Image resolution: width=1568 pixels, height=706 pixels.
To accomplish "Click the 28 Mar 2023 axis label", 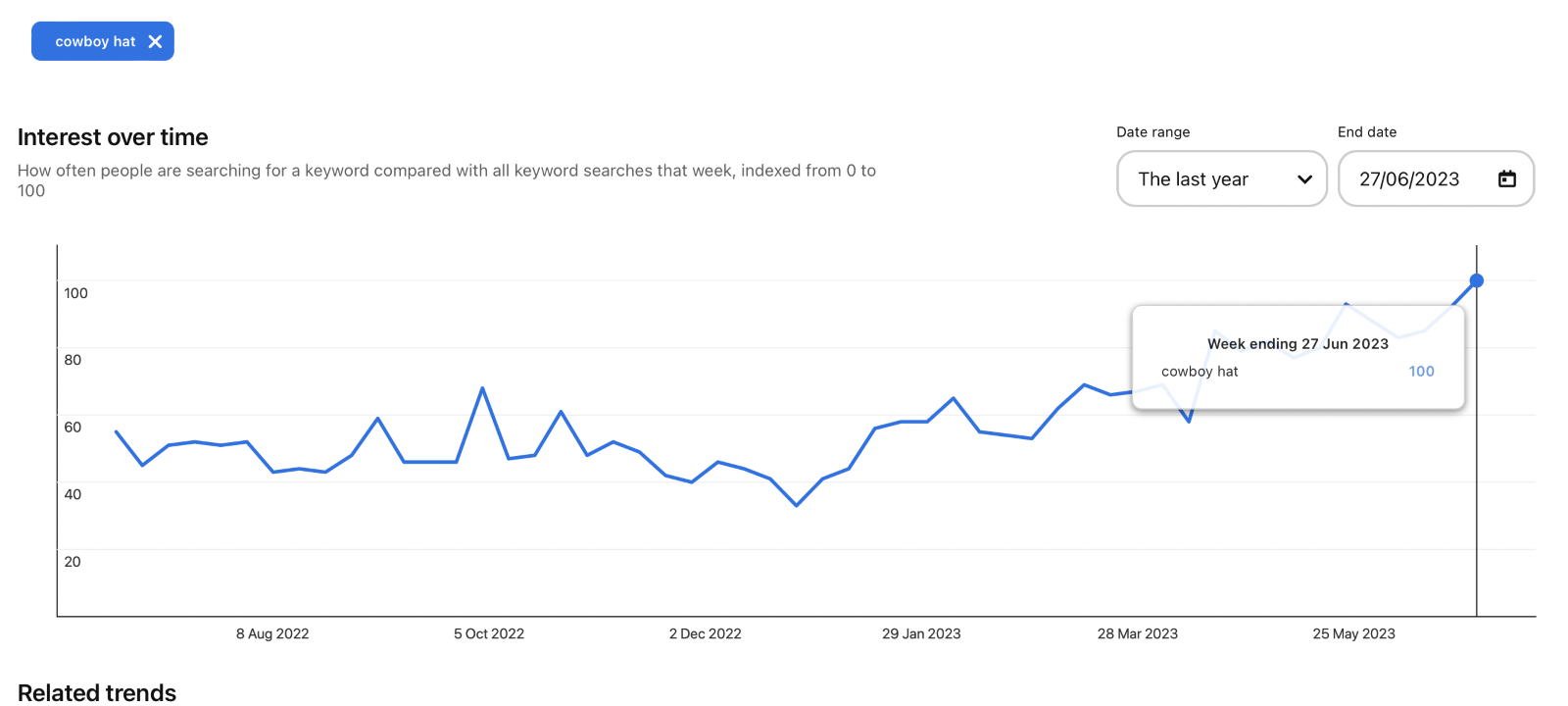I will point(1137,633).
